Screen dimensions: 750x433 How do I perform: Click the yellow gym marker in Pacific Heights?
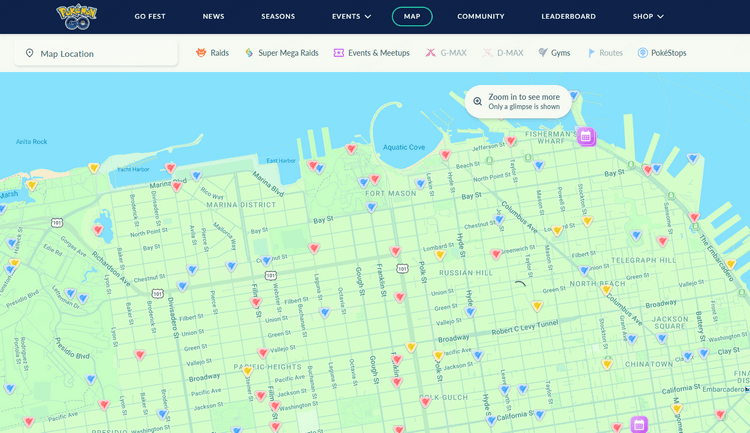(247, 371)
